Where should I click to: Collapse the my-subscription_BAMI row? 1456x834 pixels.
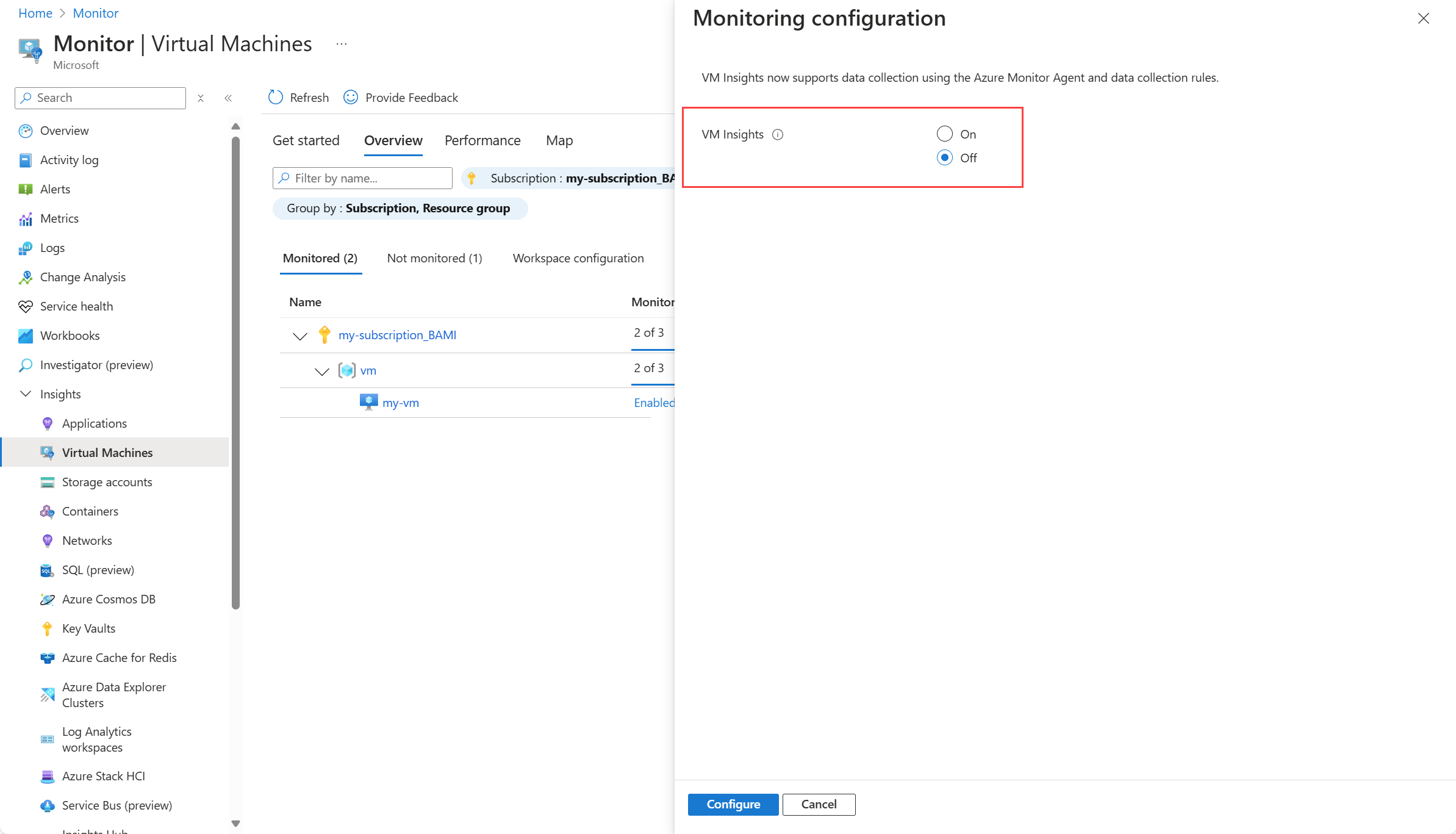tap(300, 336)
